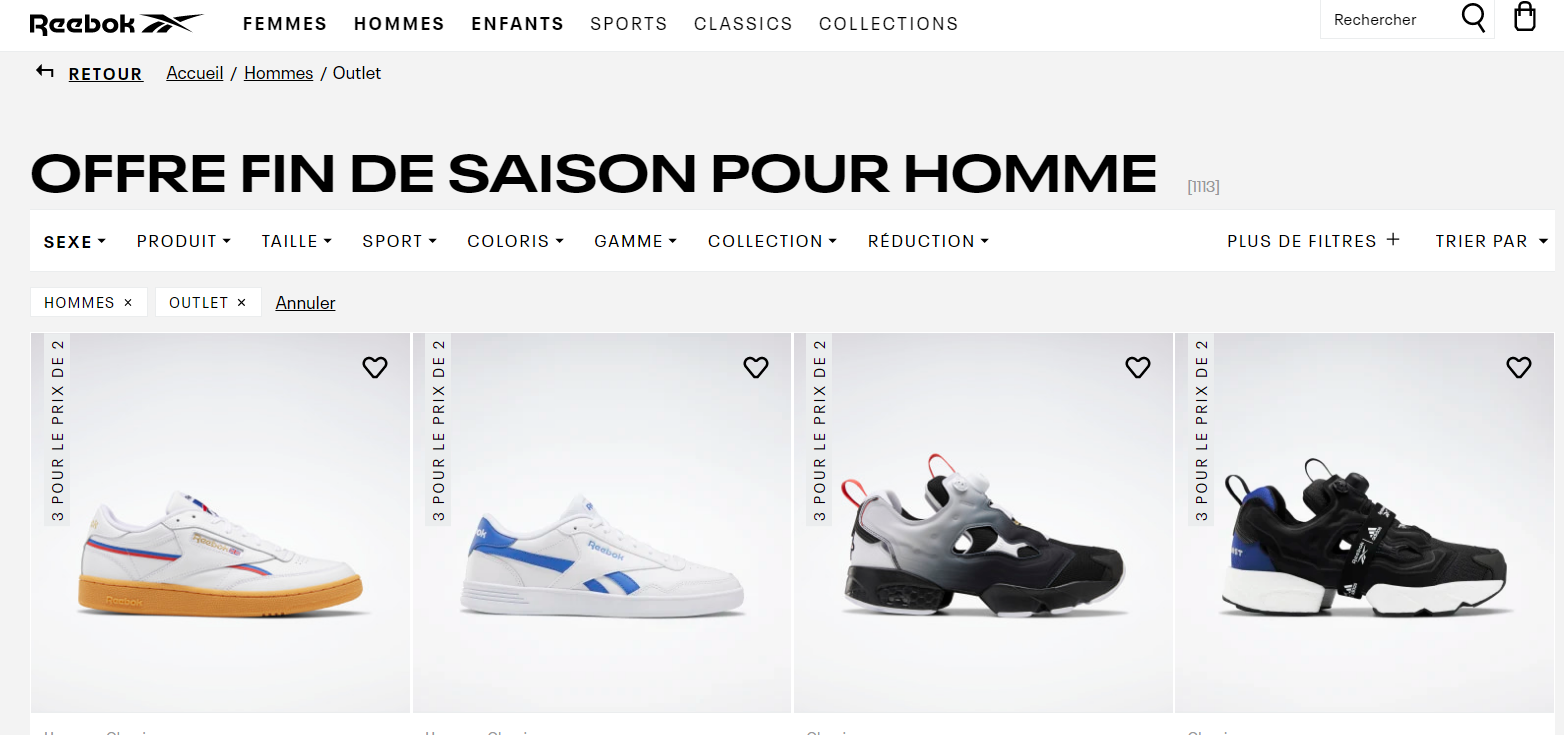Wishlist the black Instapump with blue heel
1564x735 pixels.
[1519, 368]
